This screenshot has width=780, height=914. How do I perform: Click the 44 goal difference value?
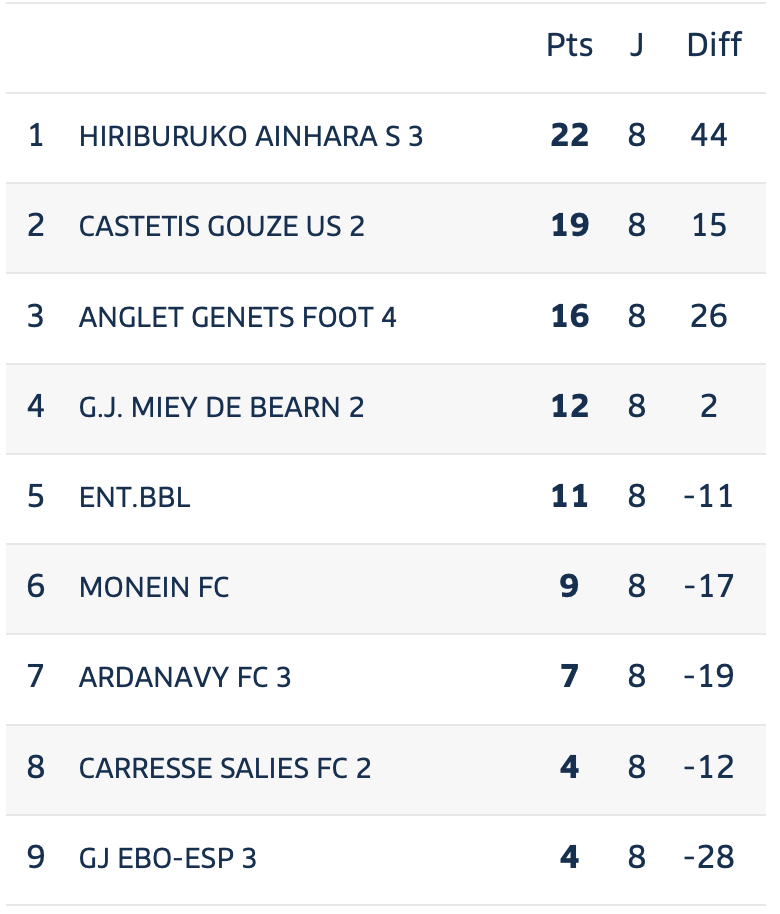[x=709, y=135]
